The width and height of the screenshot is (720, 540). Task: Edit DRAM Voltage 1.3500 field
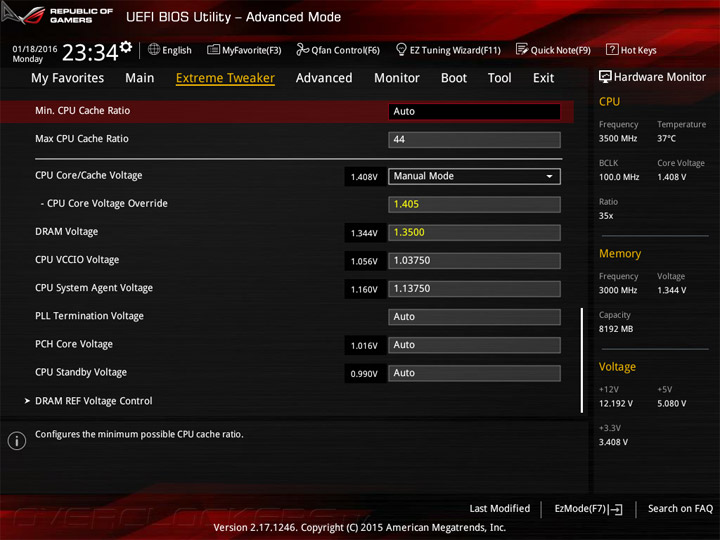pos(474,232)
